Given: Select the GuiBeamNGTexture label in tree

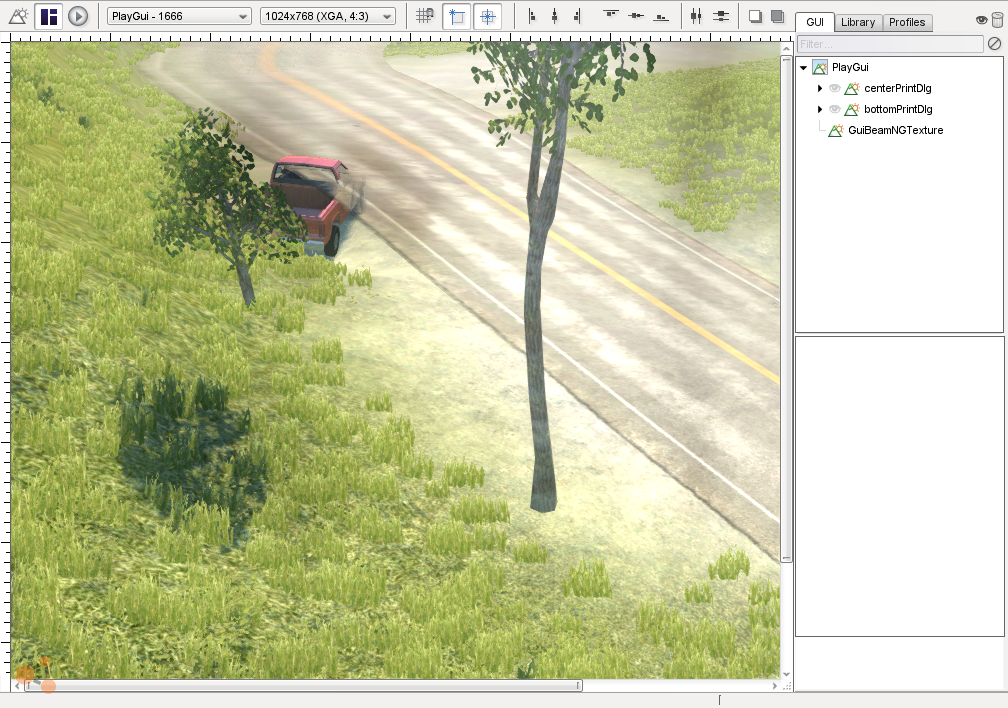Looking at the screenshot, I should coord(896,131).
